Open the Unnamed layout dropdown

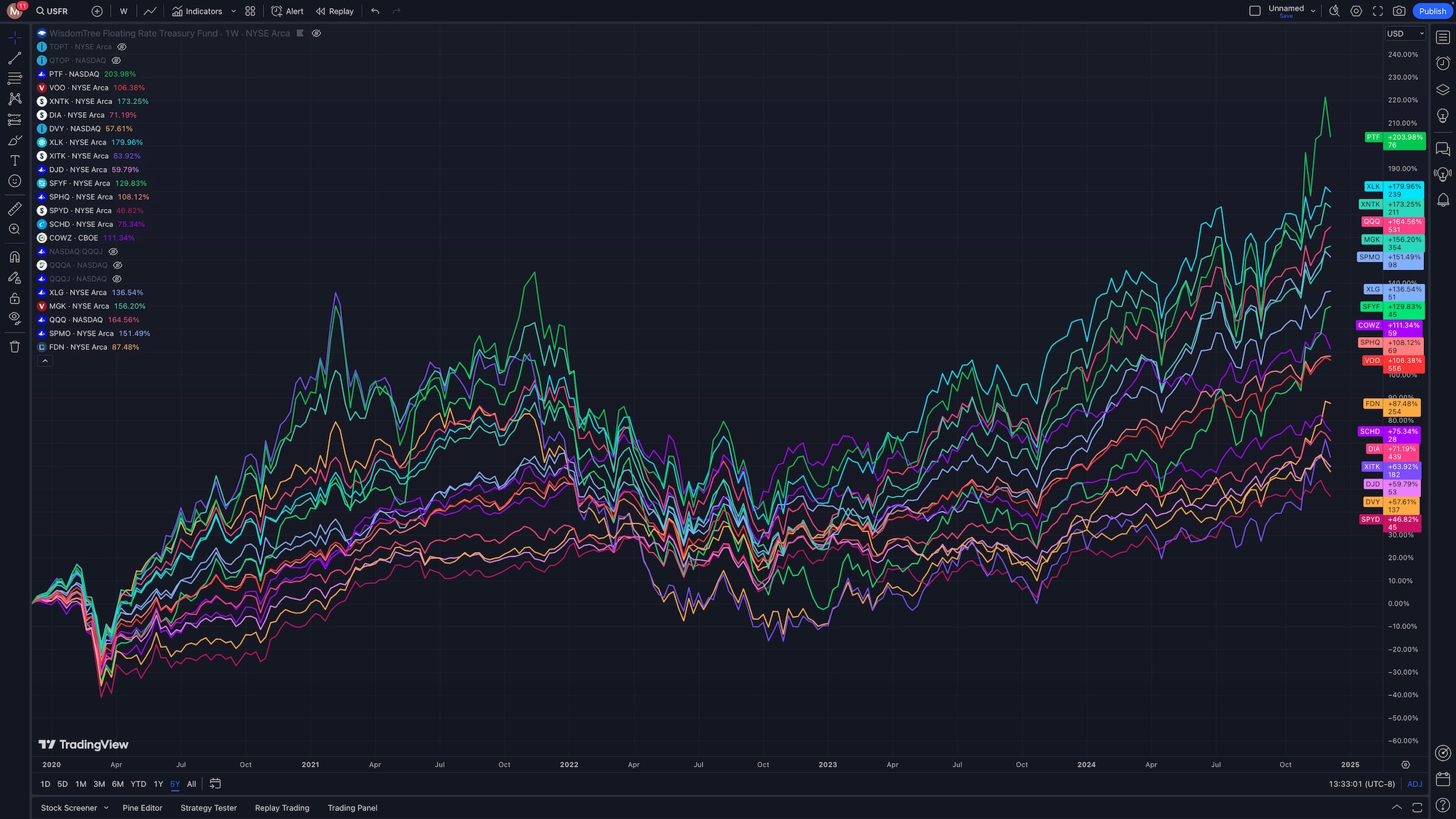point(1313,11)
